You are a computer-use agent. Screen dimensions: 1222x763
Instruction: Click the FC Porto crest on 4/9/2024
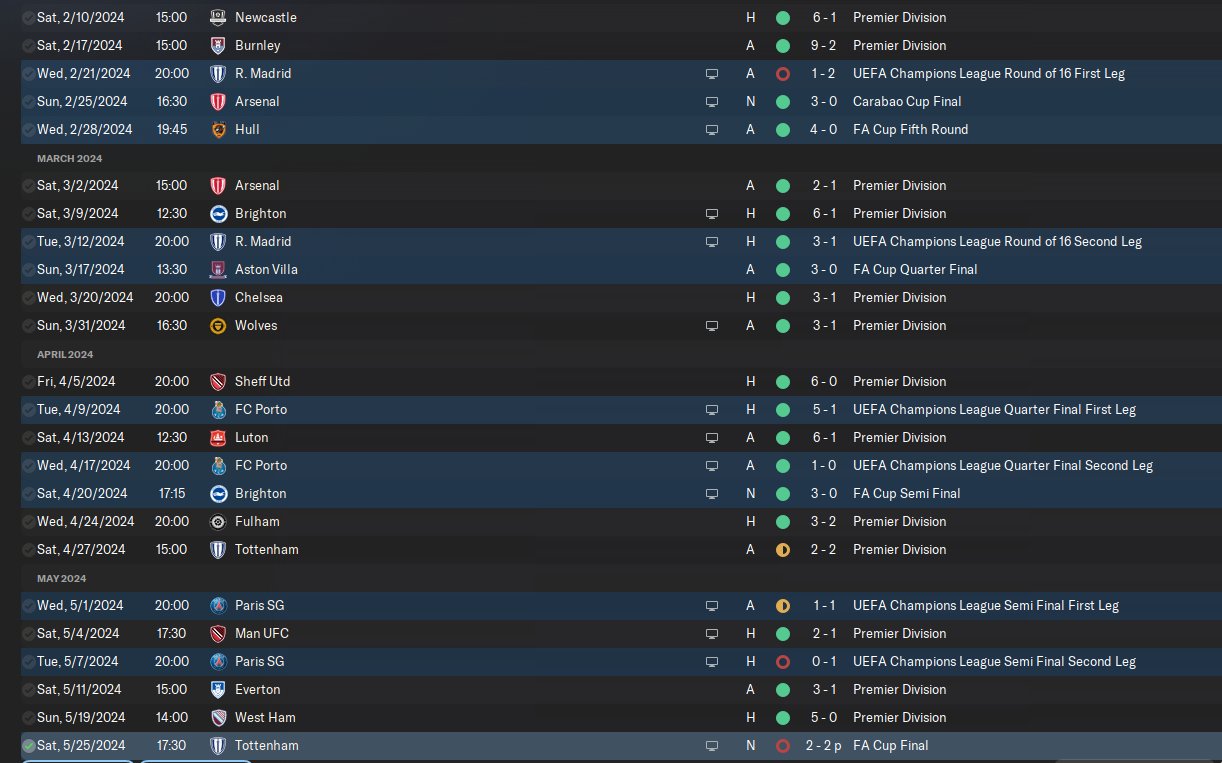point(218,409)
